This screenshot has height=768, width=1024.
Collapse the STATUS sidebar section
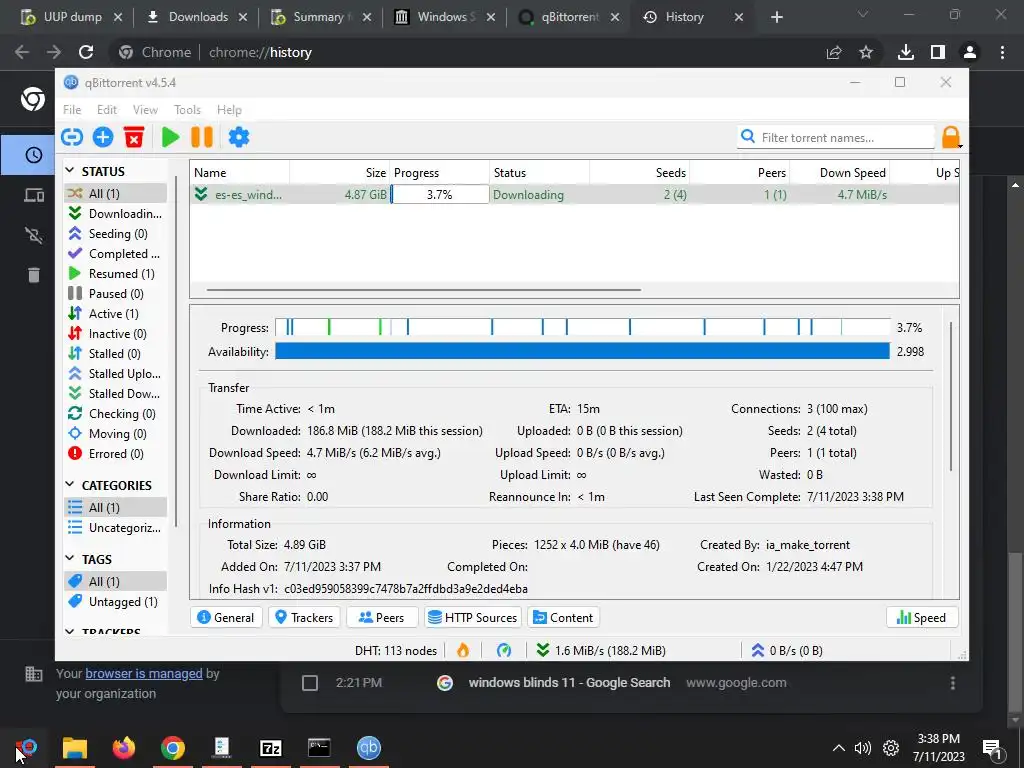coord(70,170)
